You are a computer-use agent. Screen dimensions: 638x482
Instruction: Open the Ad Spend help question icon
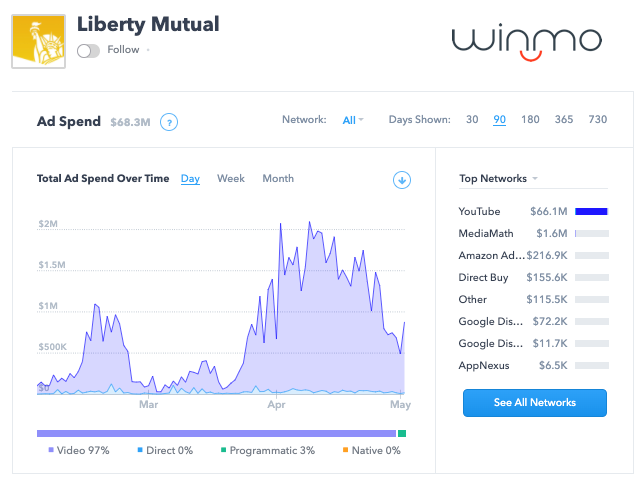coord(169,122)
